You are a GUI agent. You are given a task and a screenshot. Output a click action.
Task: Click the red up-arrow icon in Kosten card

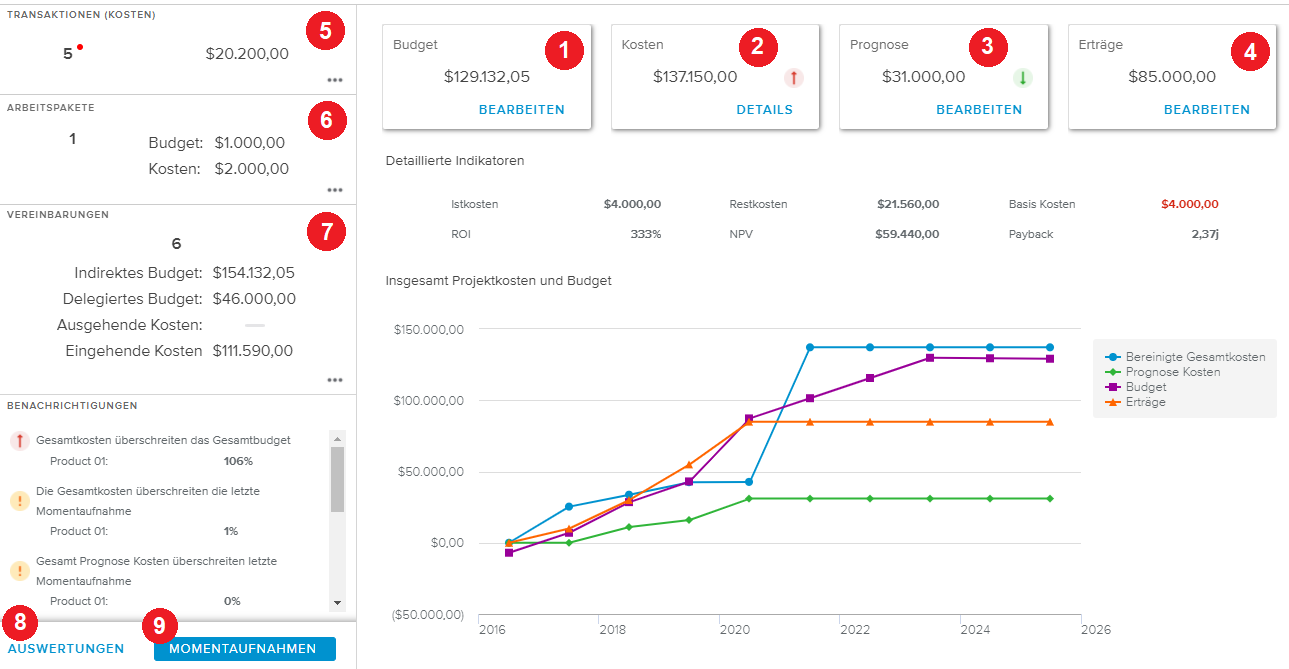coord(793,78)
